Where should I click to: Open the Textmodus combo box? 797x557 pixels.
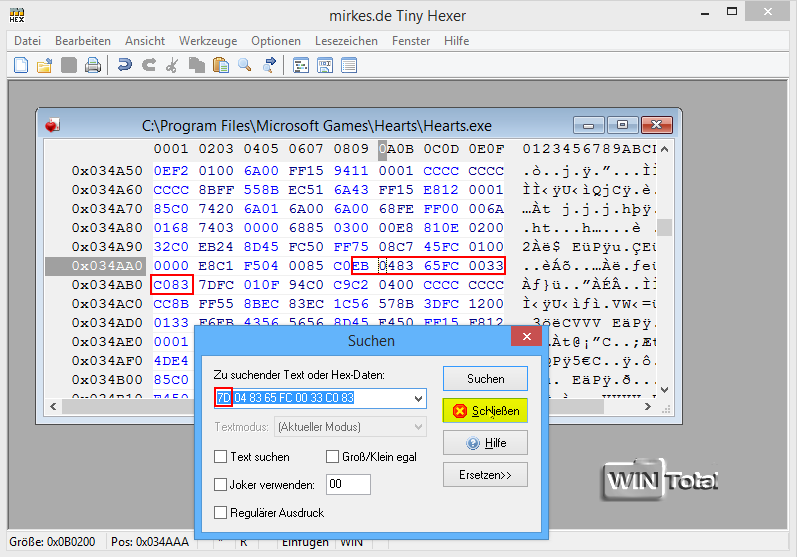tap(350, 426)
